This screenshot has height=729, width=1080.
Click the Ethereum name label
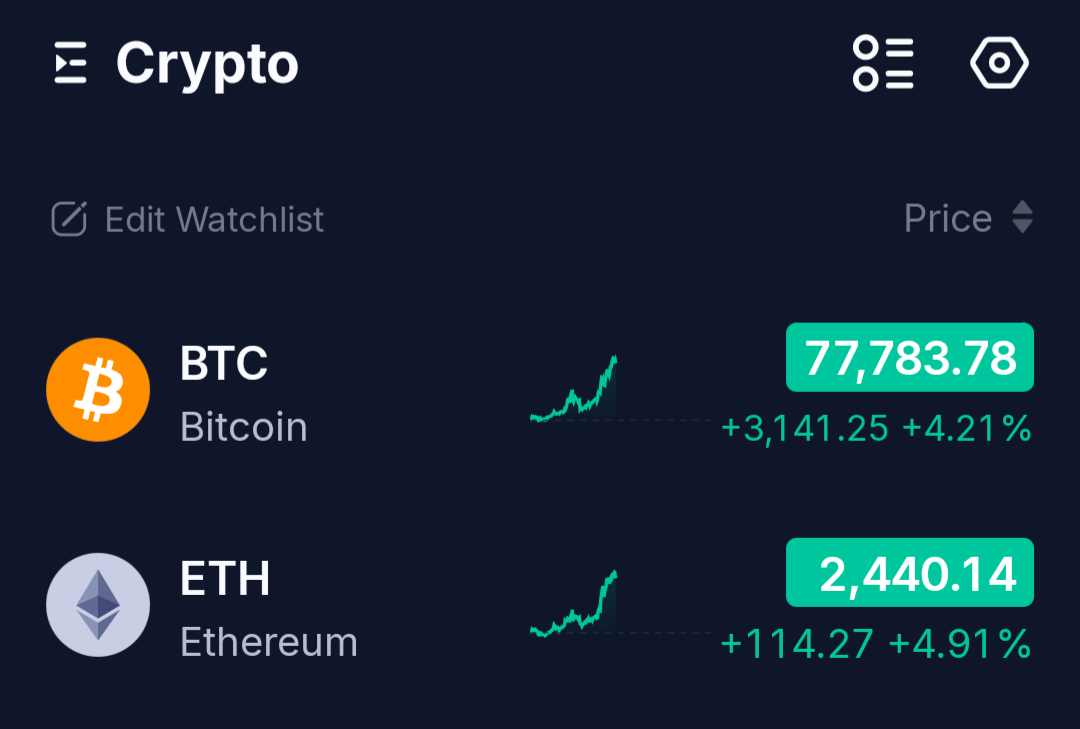tap(269, 642)
